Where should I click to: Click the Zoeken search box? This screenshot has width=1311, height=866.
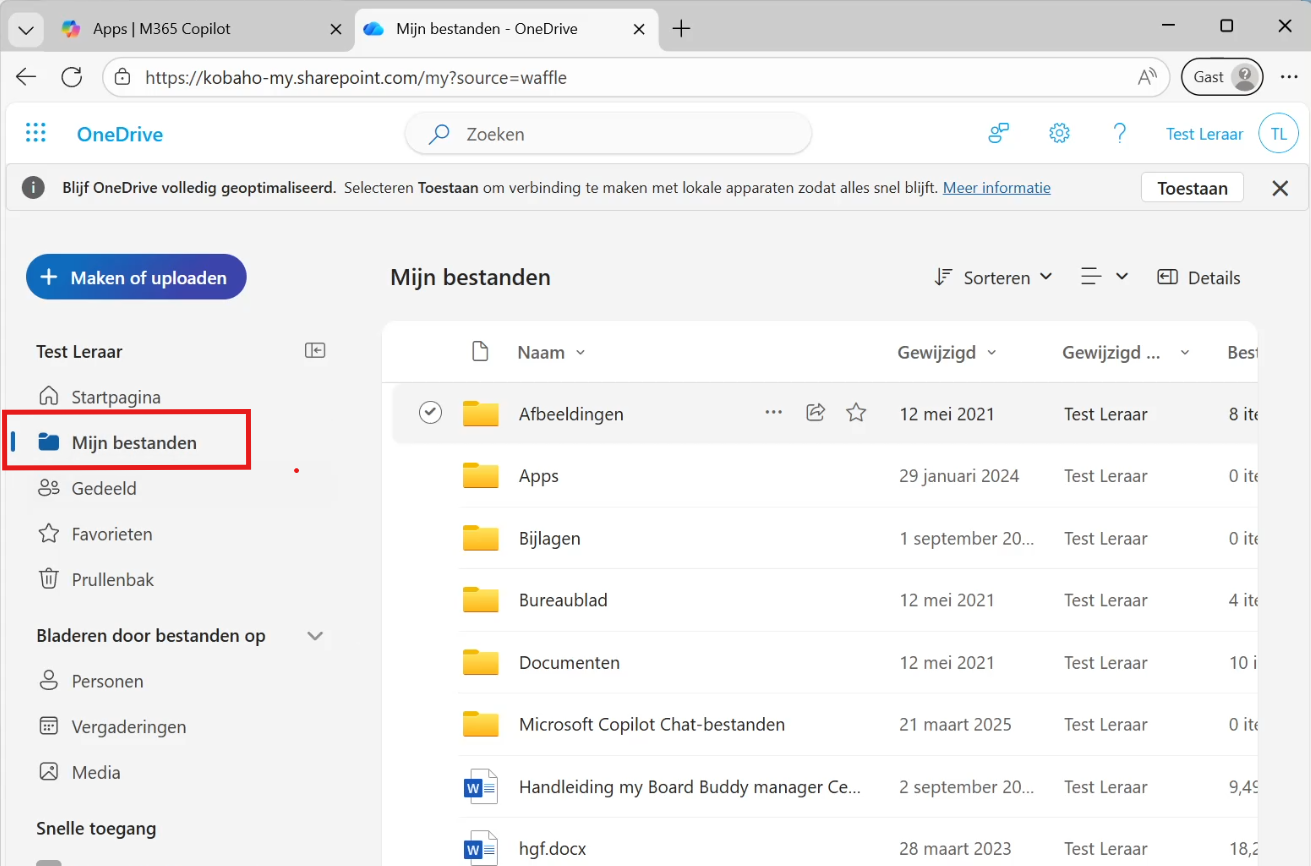click(620, 134)
